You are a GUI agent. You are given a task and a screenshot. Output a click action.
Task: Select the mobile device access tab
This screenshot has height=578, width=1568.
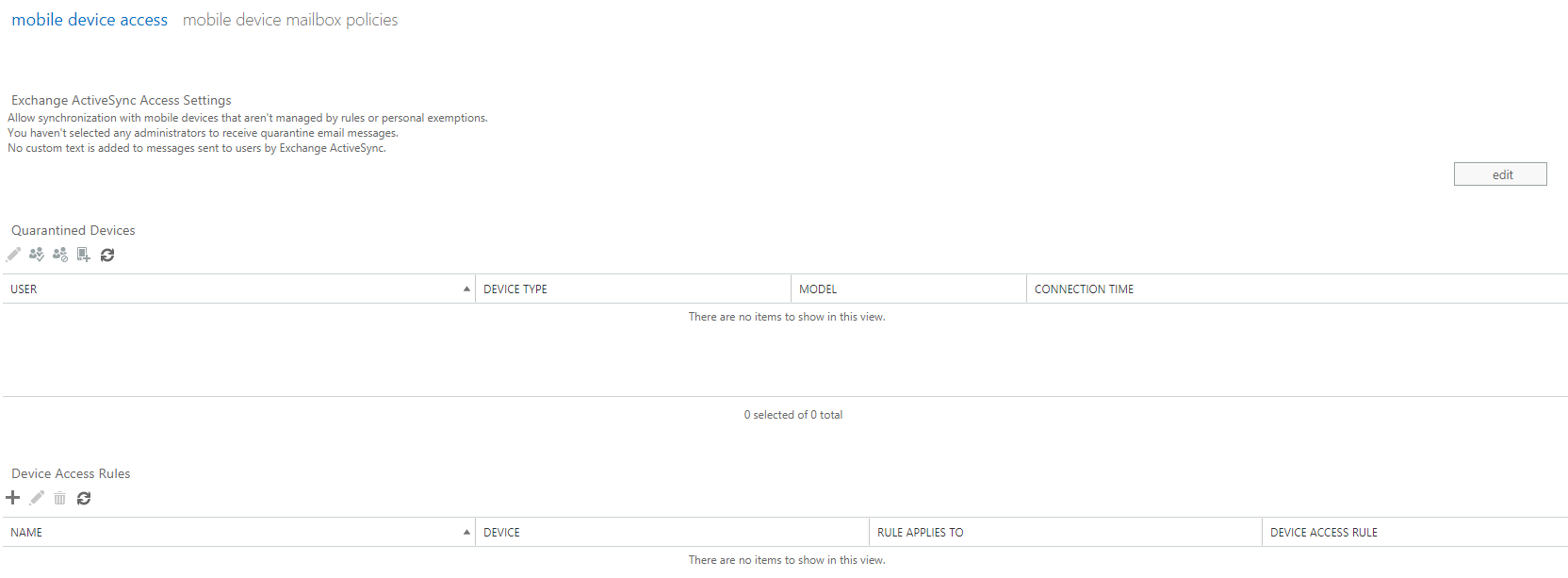tap(90, 20)
